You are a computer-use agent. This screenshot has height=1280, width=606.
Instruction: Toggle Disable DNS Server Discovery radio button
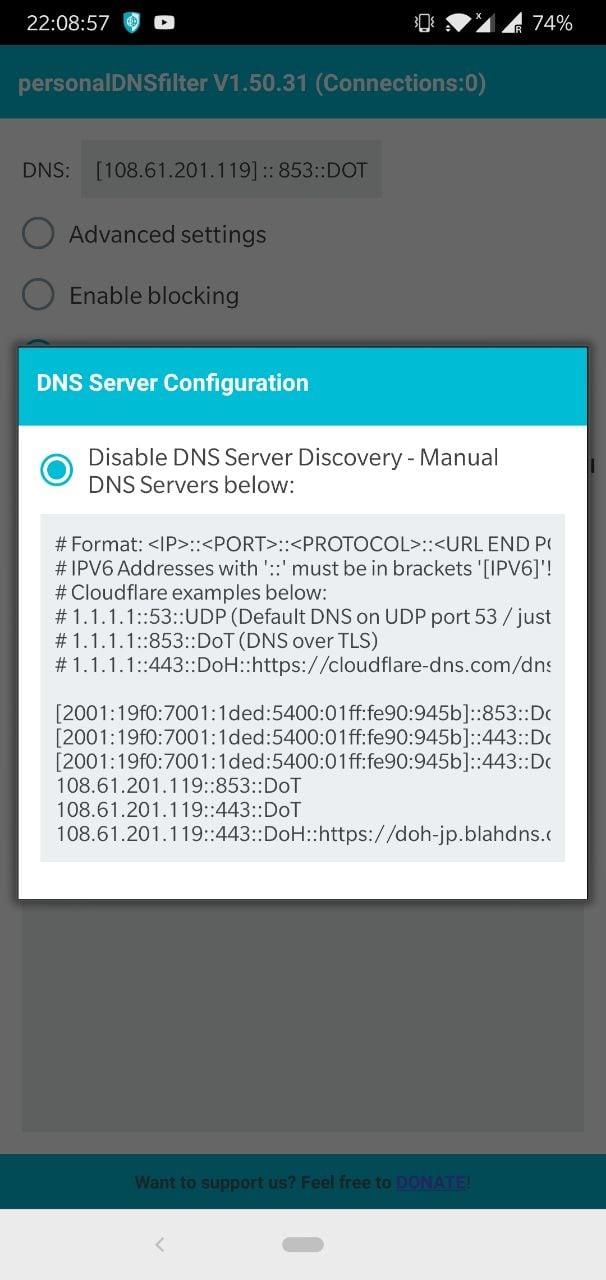coord(57,470)
